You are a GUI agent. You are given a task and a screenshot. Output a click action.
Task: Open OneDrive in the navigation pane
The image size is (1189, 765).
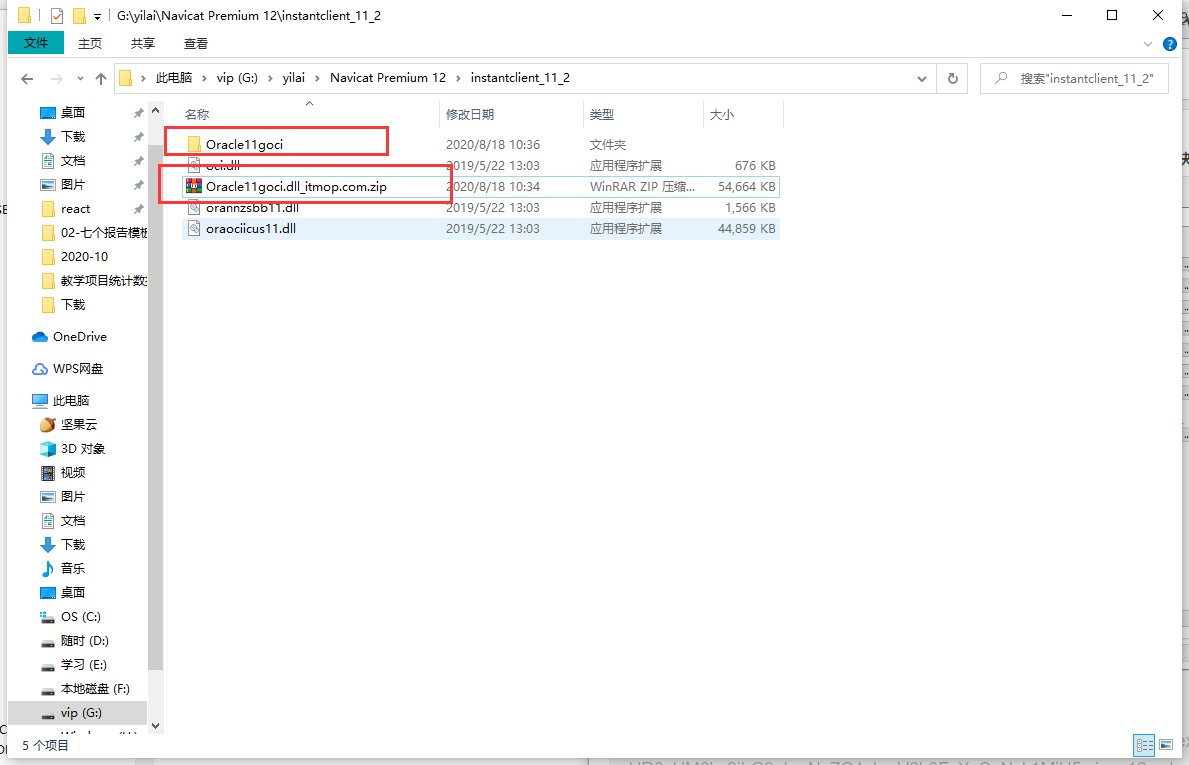click(80, 337)
